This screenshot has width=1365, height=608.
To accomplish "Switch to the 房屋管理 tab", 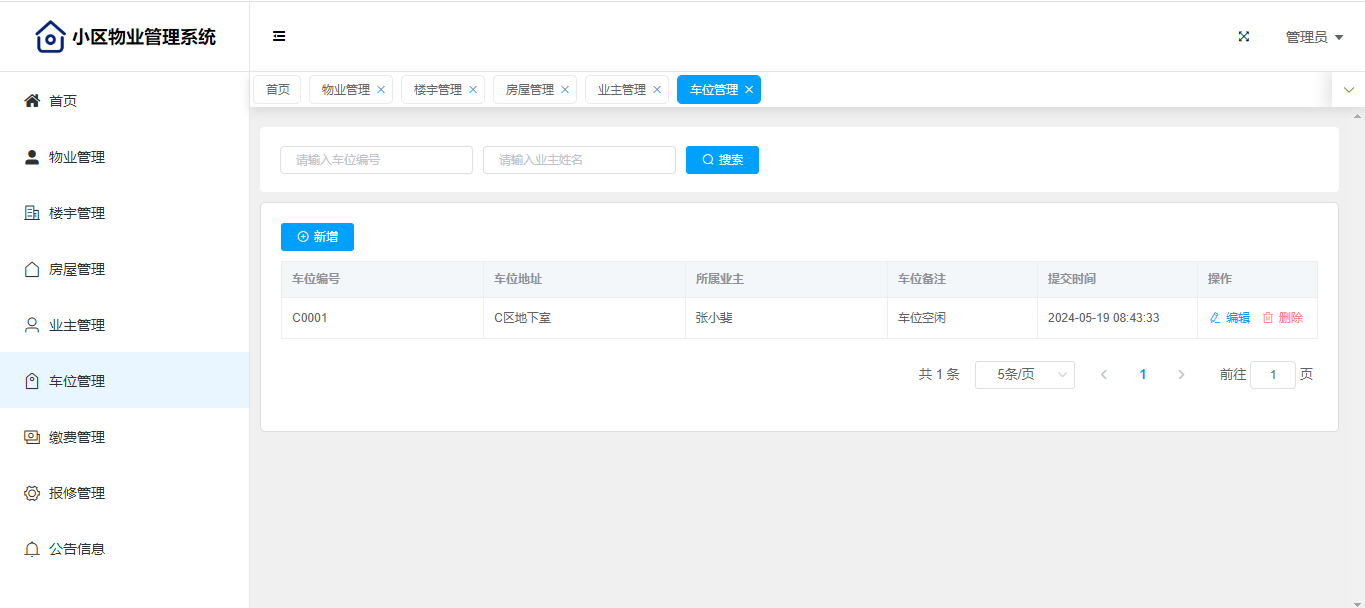I will pyautogui.click(x=529, y=90).
